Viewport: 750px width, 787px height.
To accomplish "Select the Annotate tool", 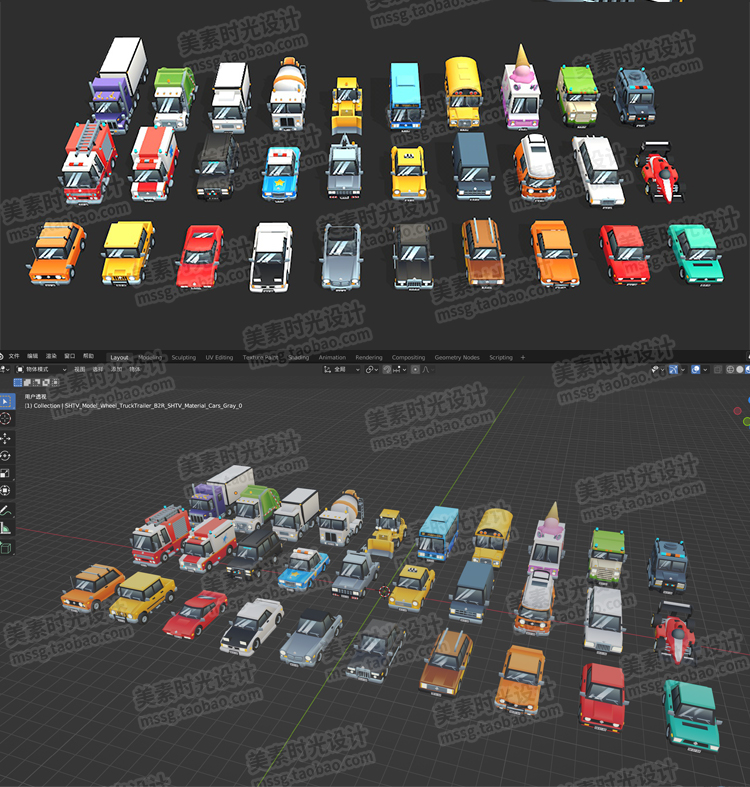I will 6,511.
